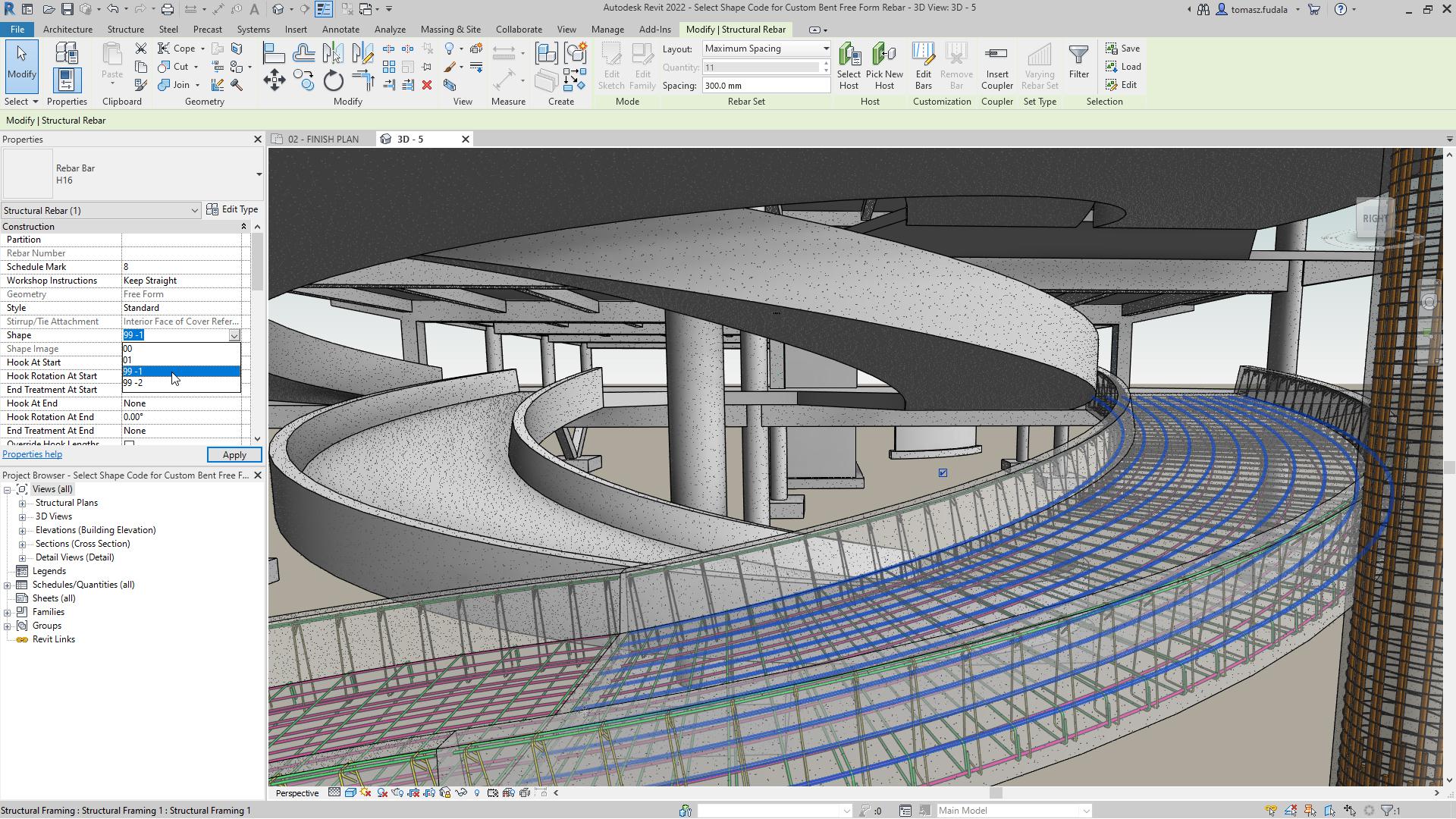Open the Schedules Quantities expander
The width and height of the screenshot is (1456, 819).
tap(8, 584)
